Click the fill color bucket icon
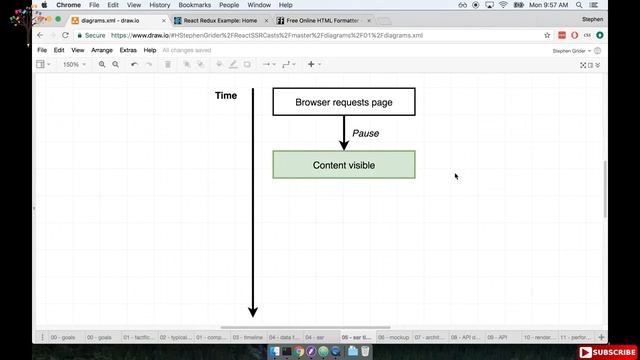The height and width of the screenshot is (360, 640). coord(219,64)
